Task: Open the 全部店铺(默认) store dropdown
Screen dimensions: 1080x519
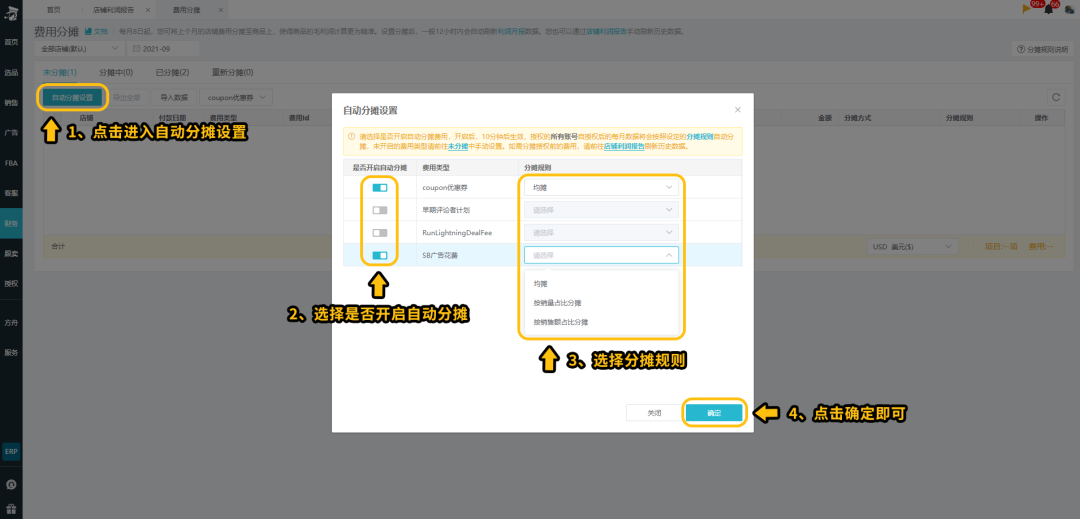Action: (78, 49)
